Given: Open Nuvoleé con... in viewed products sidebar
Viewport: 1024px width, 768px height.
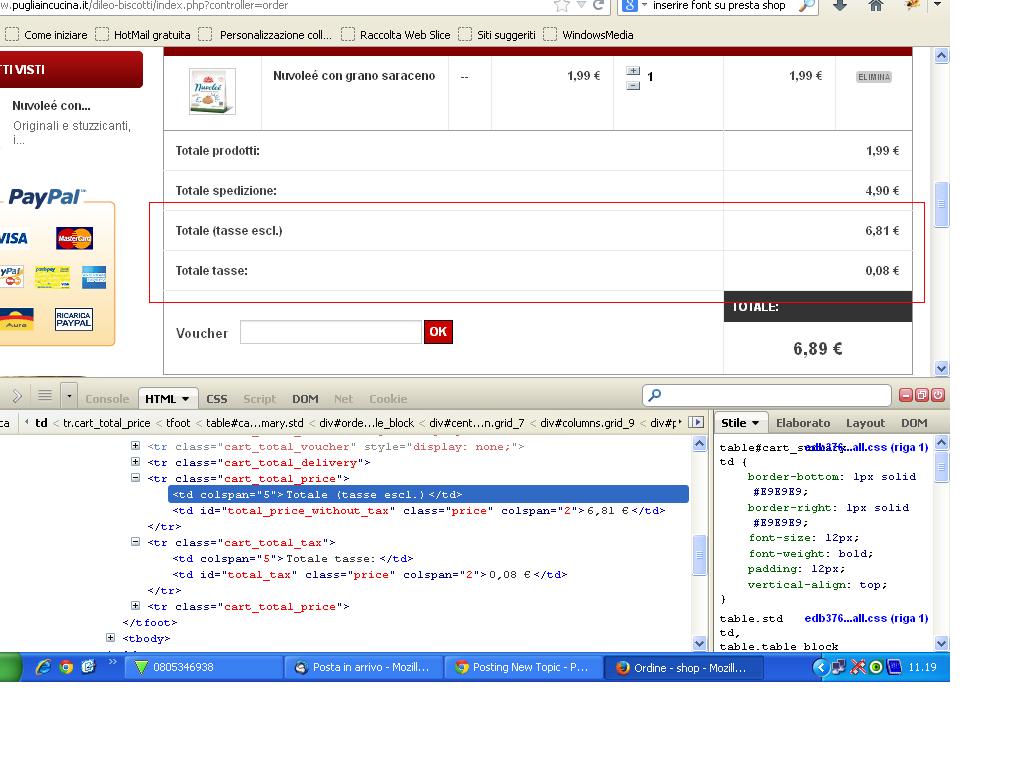Looking at the screenshot, I should coord(52,106).
